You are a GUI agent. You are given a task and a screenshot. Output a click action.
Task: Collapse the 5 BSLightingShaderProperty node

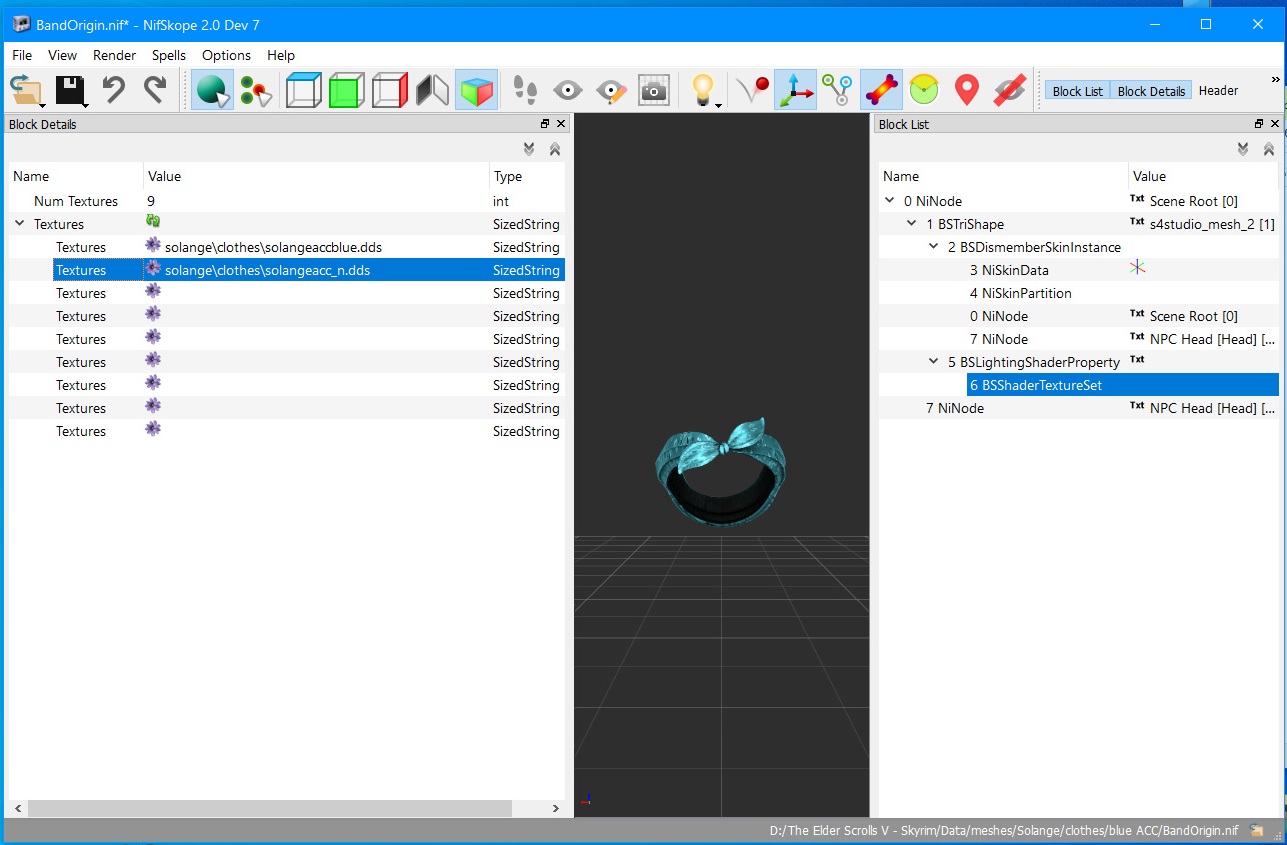point(933,362)
